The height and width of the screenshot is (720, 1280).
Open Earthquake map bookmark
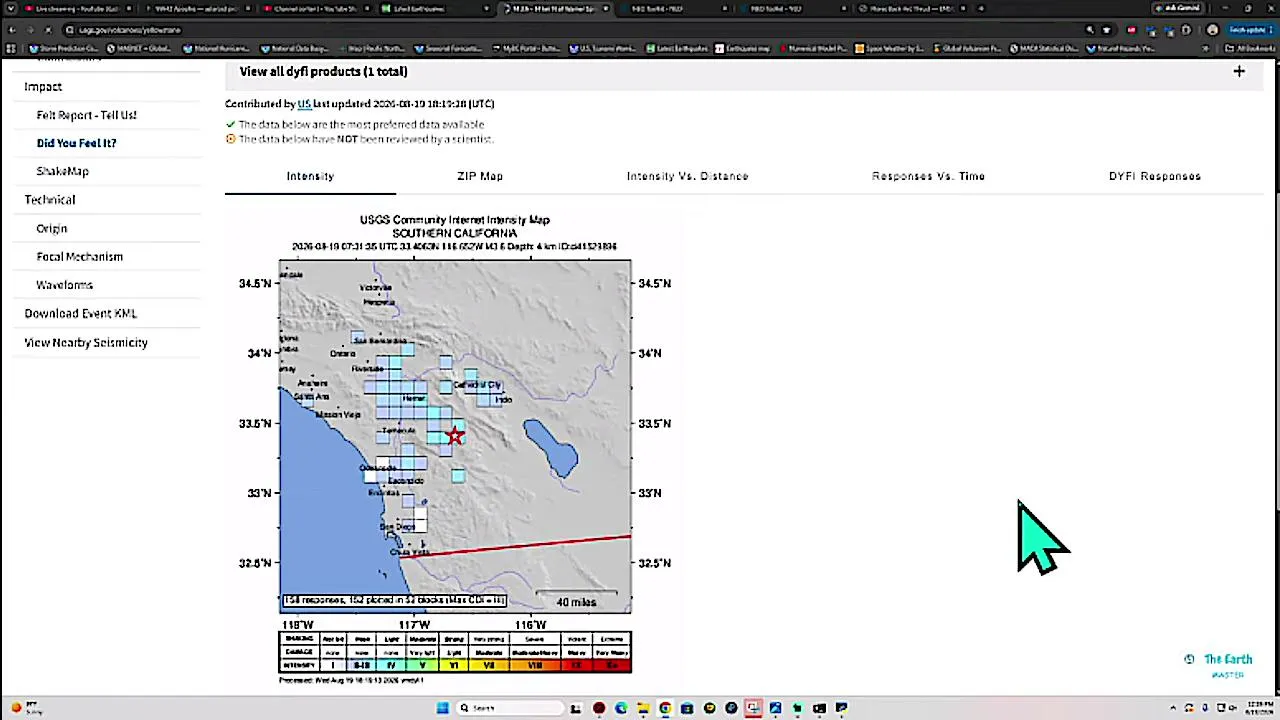coord(743,48)
